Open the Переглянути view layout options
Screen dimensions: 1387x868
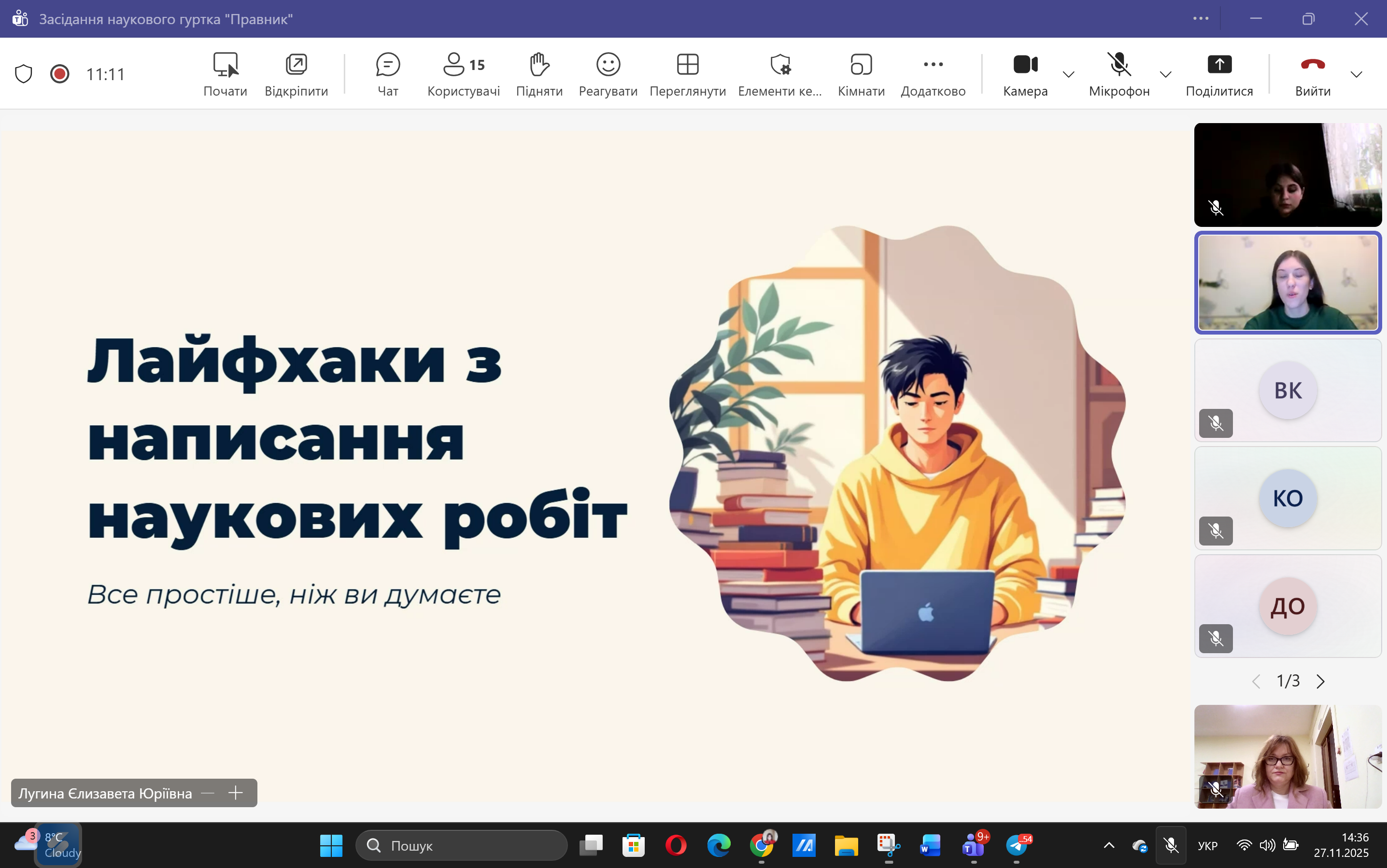coord(688,73)
